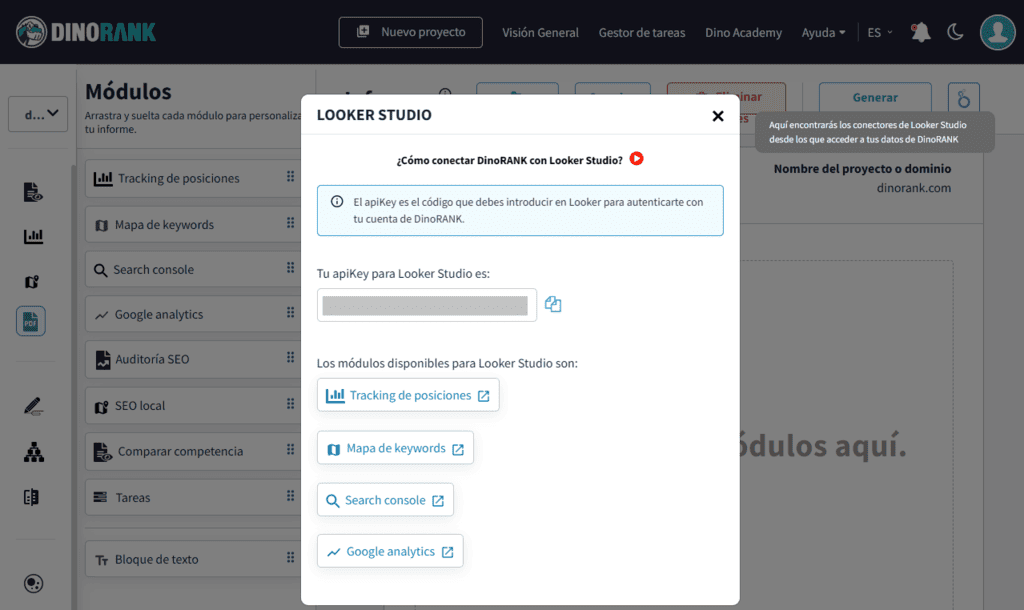Viewport: 1024px width, 610px height.
Task: Select Tracking de posiciones module
Action: 193,178
